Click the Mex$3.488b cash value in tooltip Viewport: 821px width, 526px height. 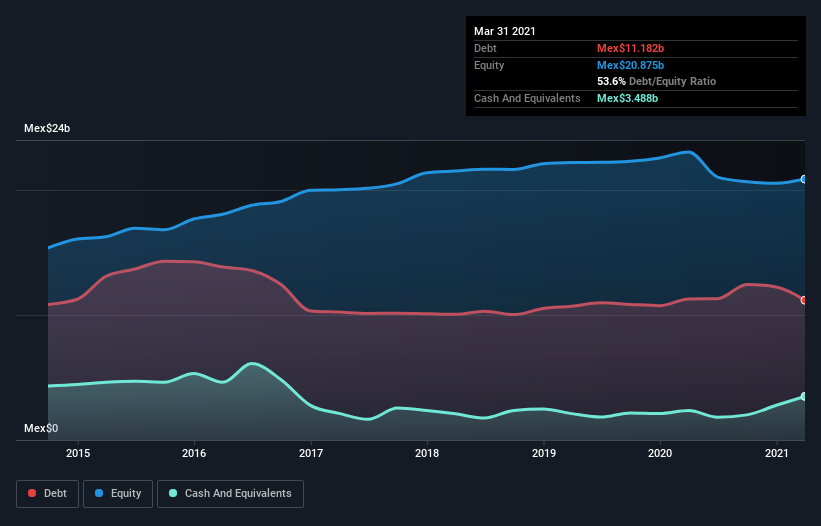click(x=627, y=98)
